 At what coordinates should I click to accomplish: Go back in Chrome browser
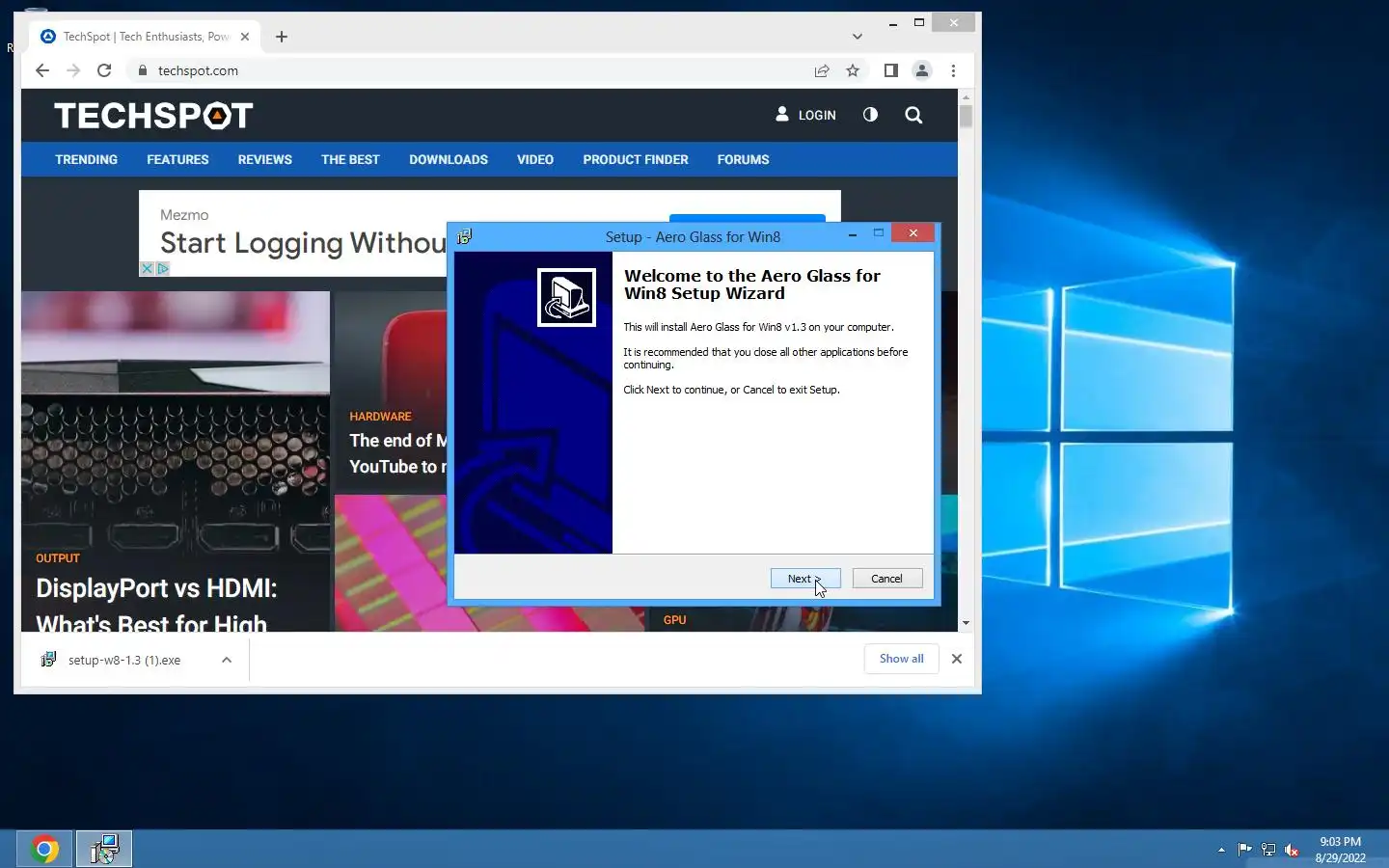click(x=42, y=70)
